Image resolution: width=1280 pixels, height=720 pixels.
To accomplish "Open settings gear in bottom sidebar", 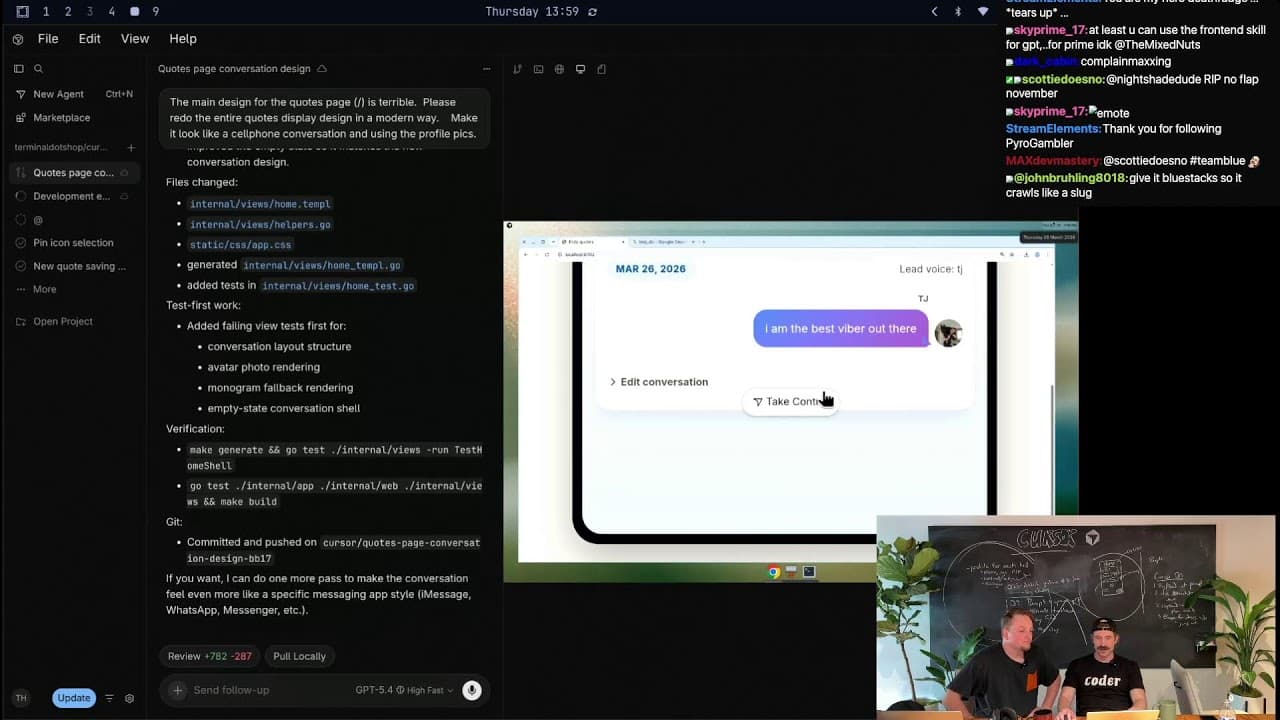I will coord(129,698).
